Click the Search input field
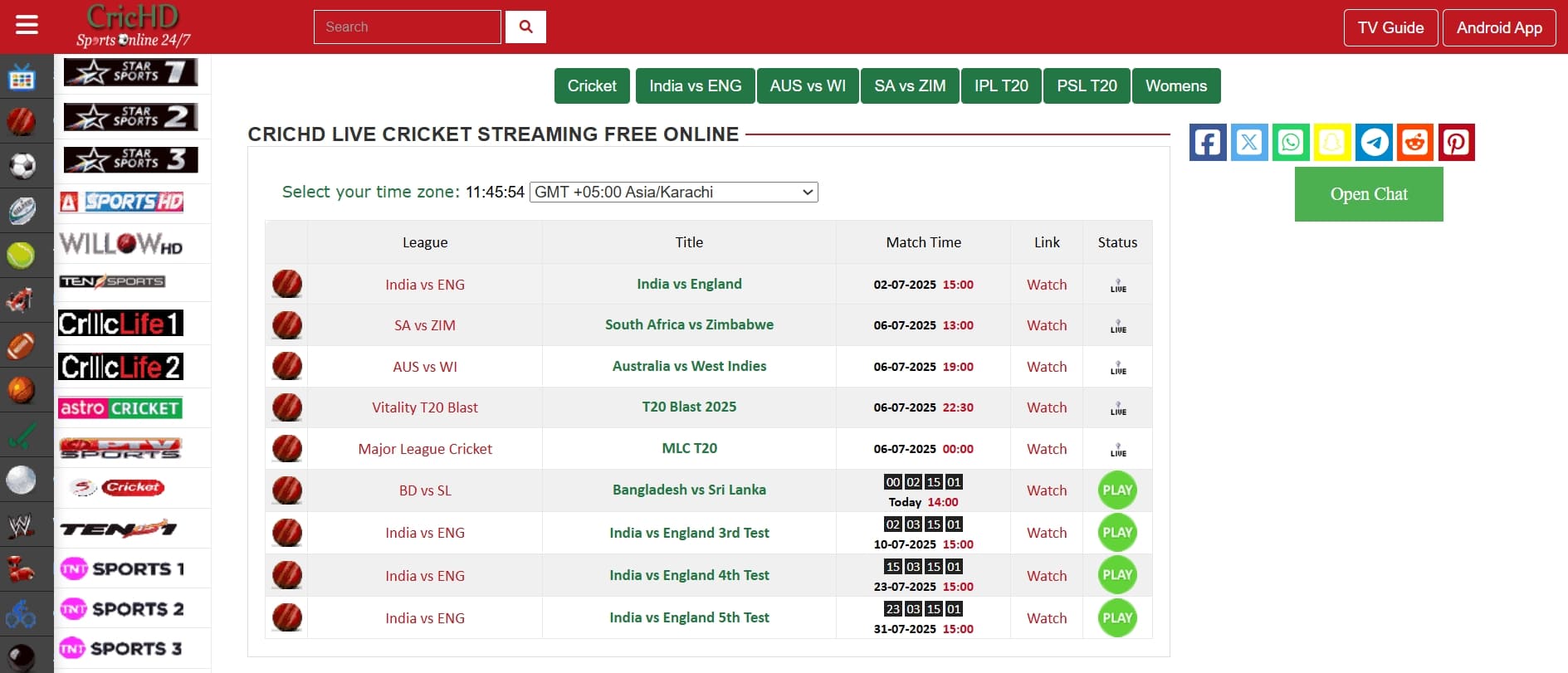This screenshot has width=1568, height=673. (x=408, y=27)
